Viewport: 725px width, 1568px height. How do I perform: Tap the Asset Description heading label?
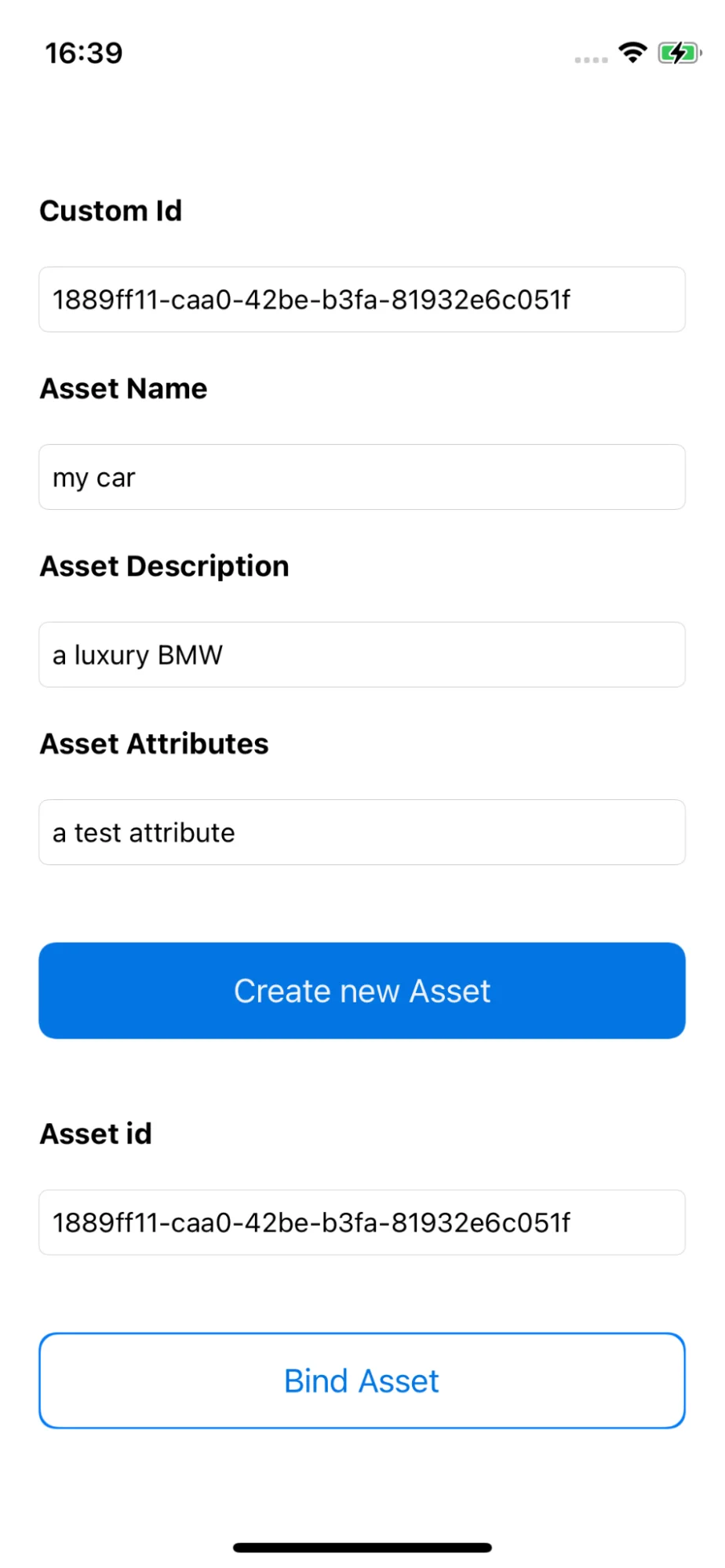click(x=165, y=566)
